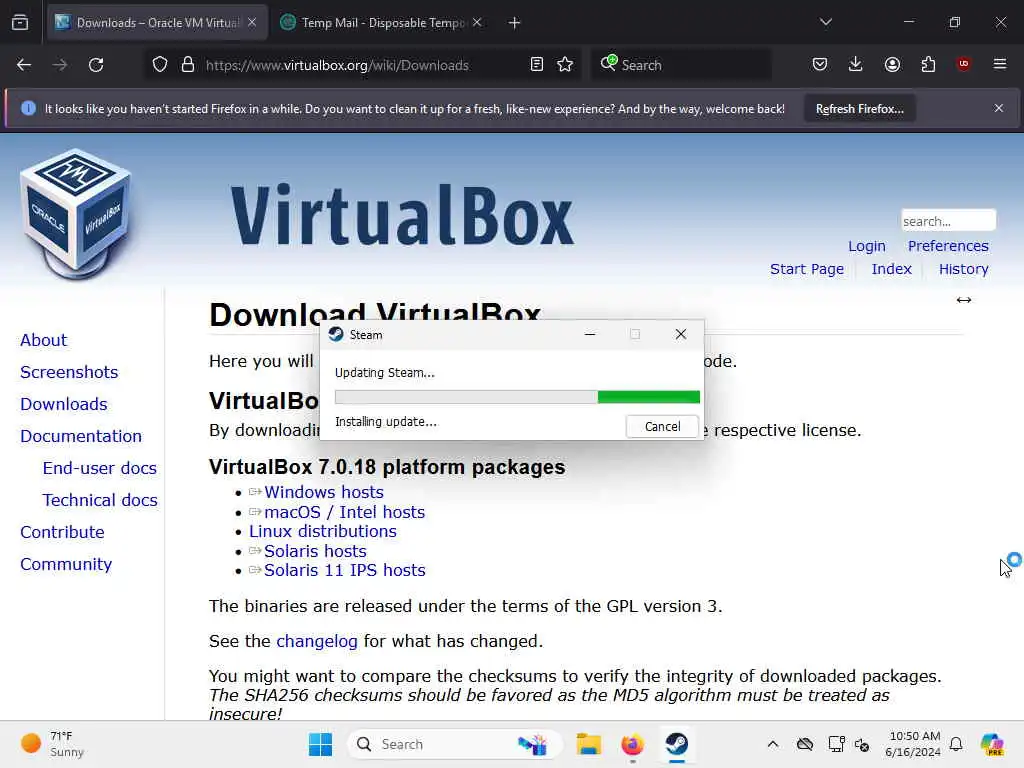Screen dimensions: 1024x768
Task: Open the Firefox hamburger menu
Action: tap(1000, 64)
